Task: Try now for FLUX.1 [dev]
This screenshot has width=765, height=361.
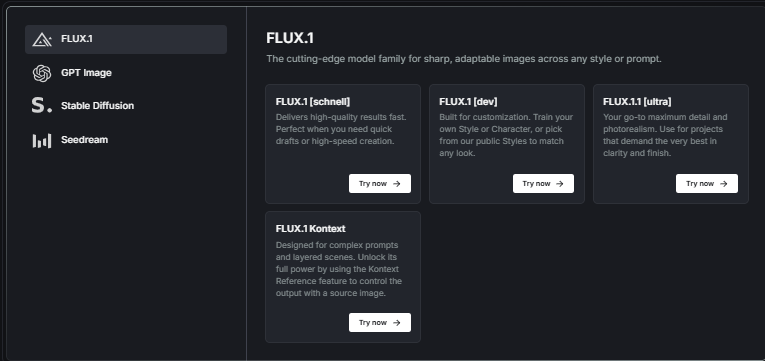Action: pos(543,183)
